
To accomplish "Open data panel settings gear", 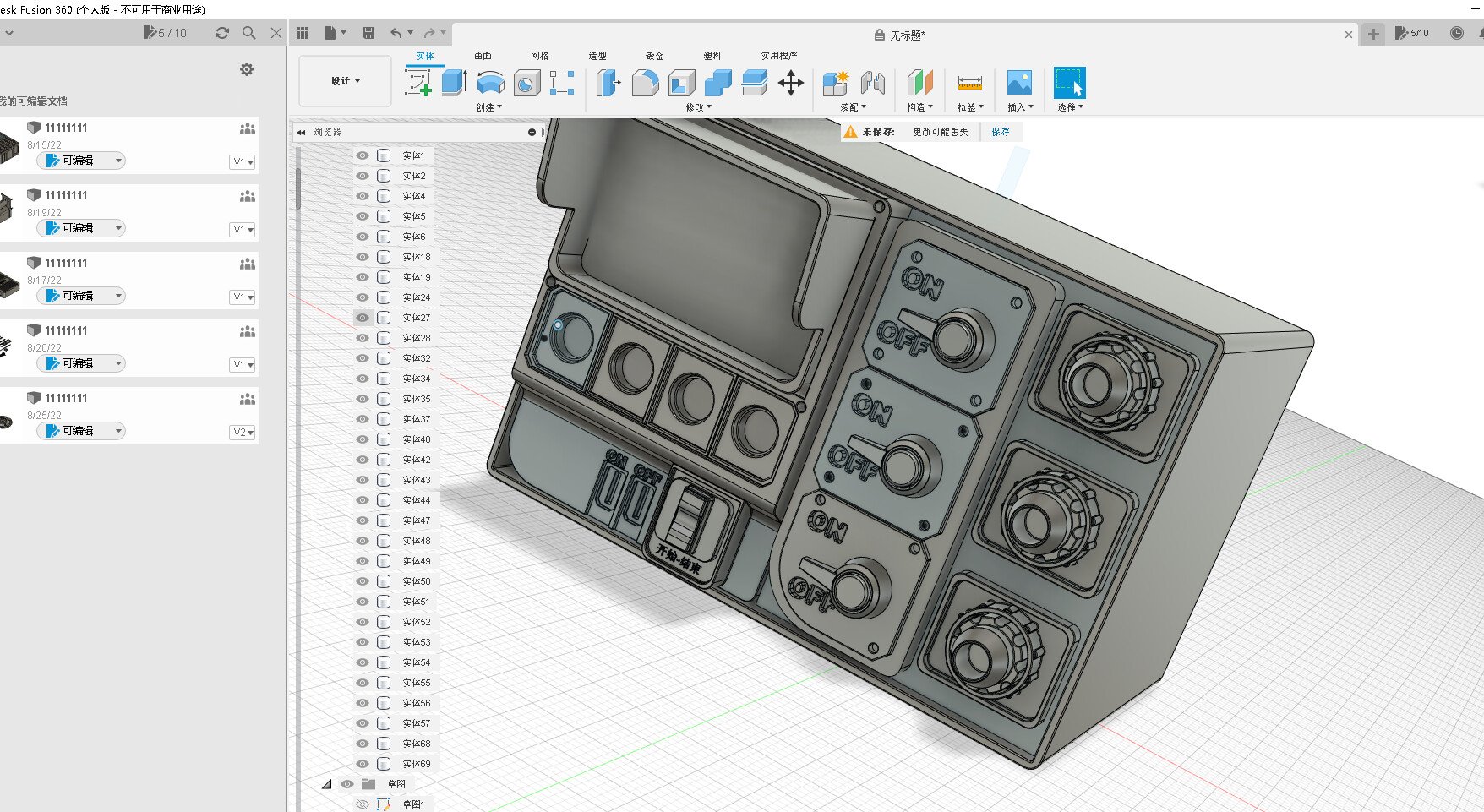I will 247,69.
